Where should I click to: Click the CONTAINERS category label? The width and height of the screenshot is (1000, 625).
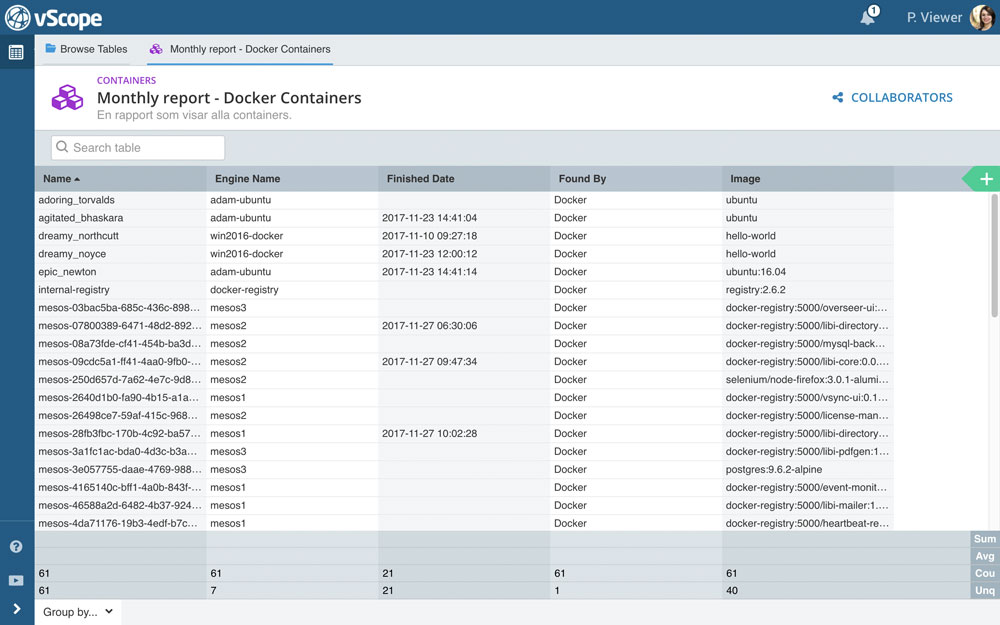[x=126, y=80]
